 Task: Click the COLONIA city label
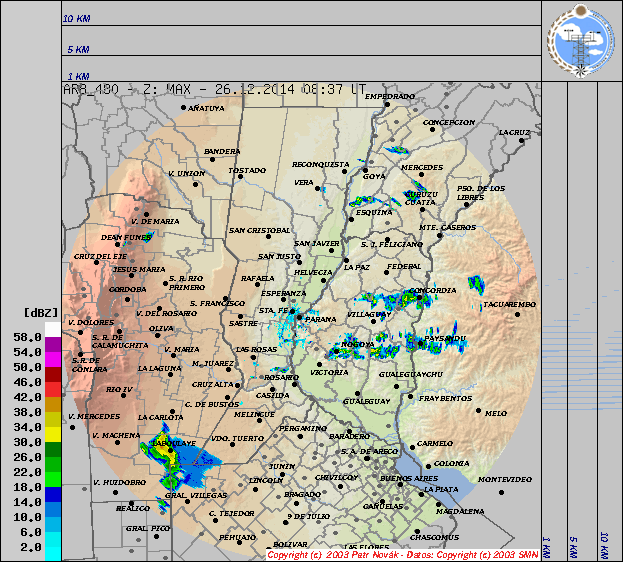click(451, 463)
